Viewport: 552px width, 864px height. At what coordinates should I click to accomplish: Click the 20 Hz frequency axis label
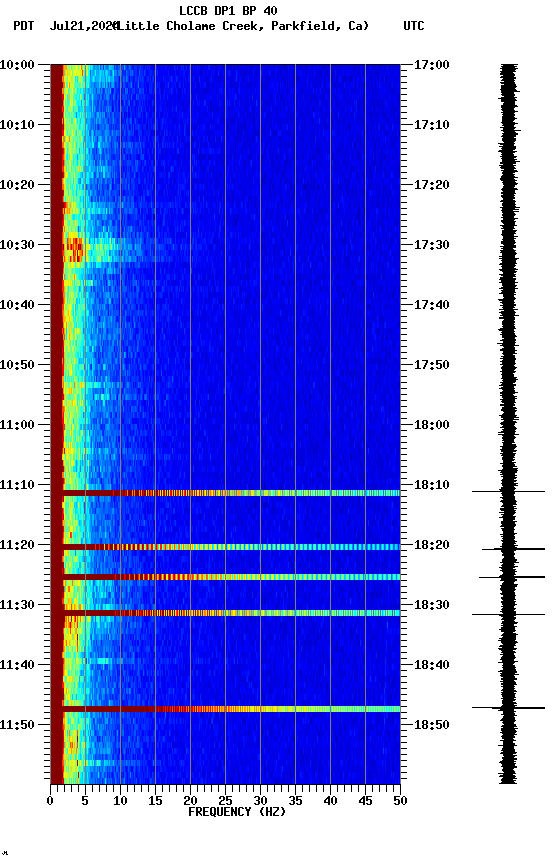coord(190,801)
